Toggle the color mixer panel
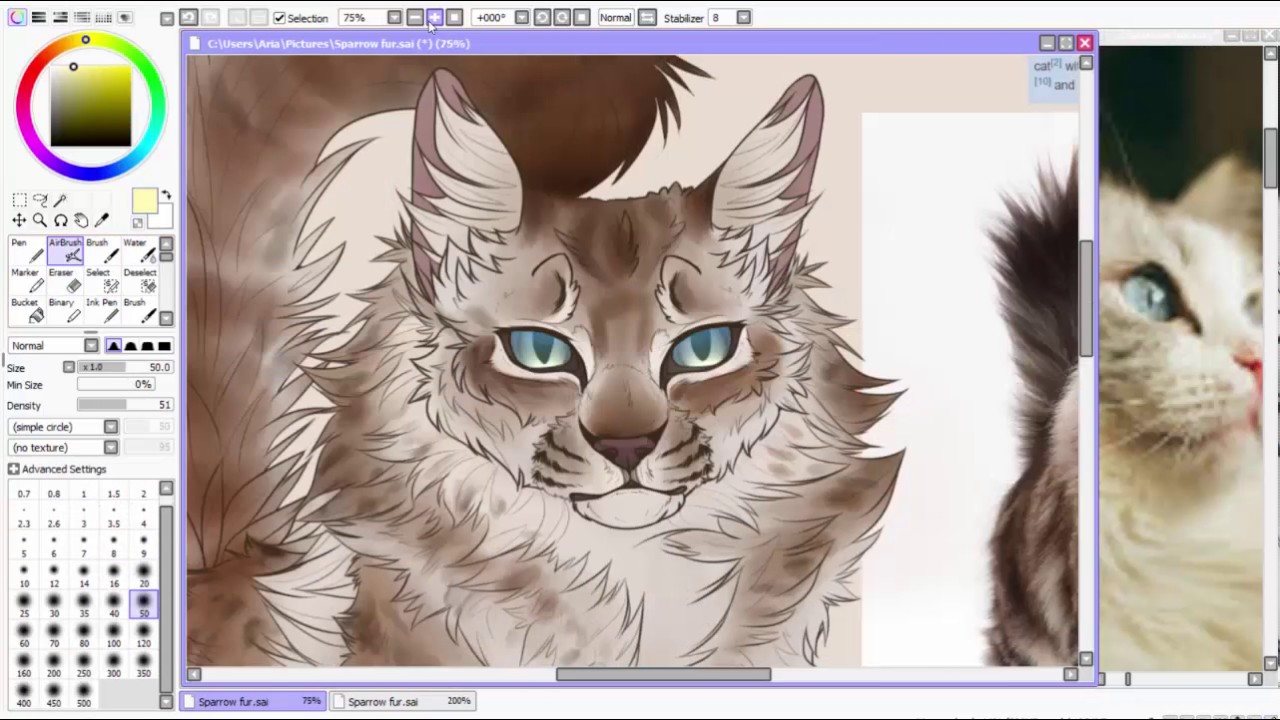This screenshot has height=720, width=1280. (x=82, y=17)
